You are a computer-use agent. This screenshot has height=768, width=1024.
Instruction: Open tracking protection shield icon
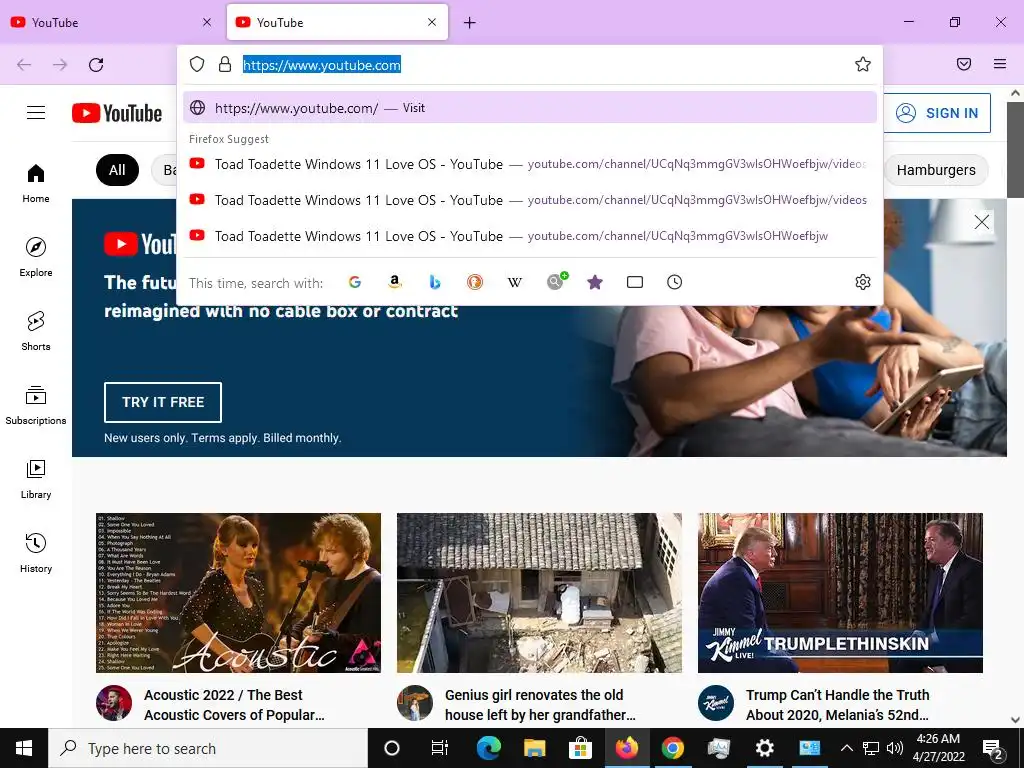[197, 64]
